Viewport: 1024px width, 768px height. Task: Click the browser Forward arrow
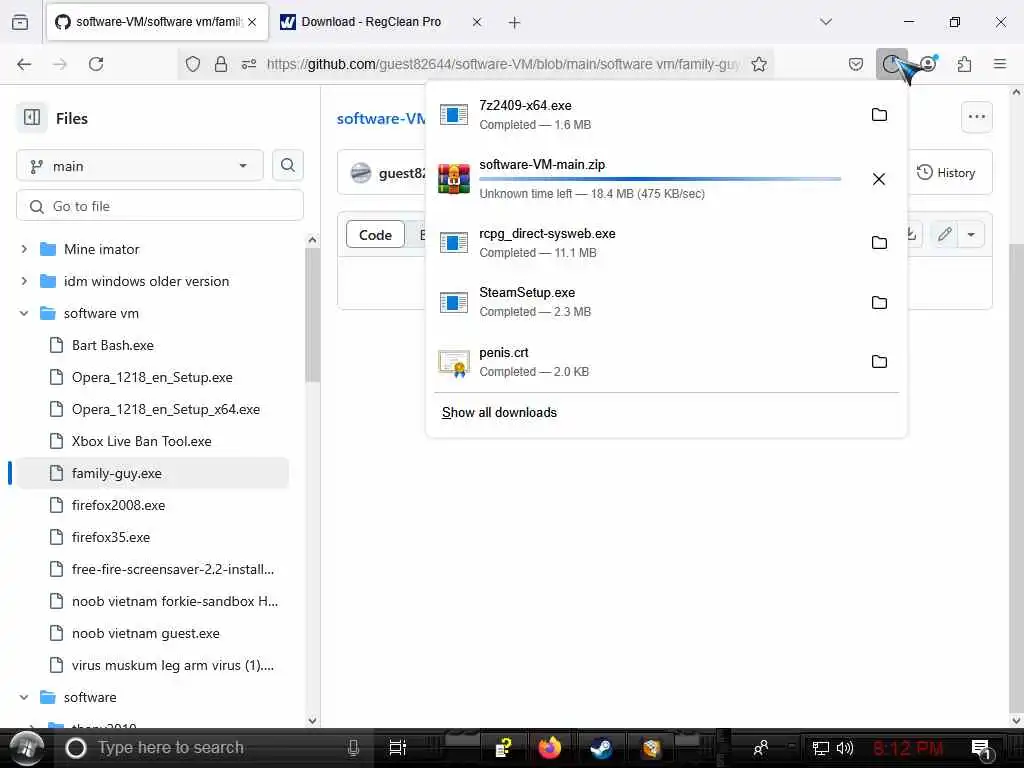click(x=60, y=64)
